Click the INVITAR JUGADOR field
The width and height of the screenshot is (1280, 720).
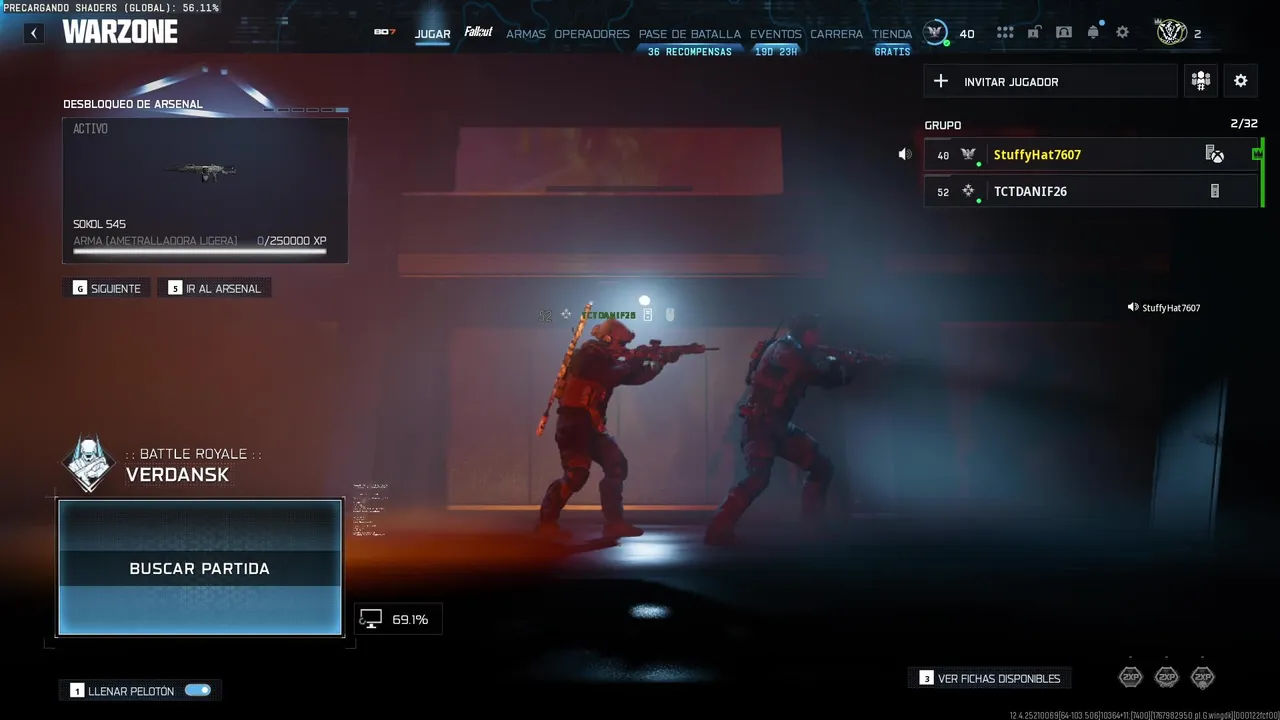coord(1050,81)
